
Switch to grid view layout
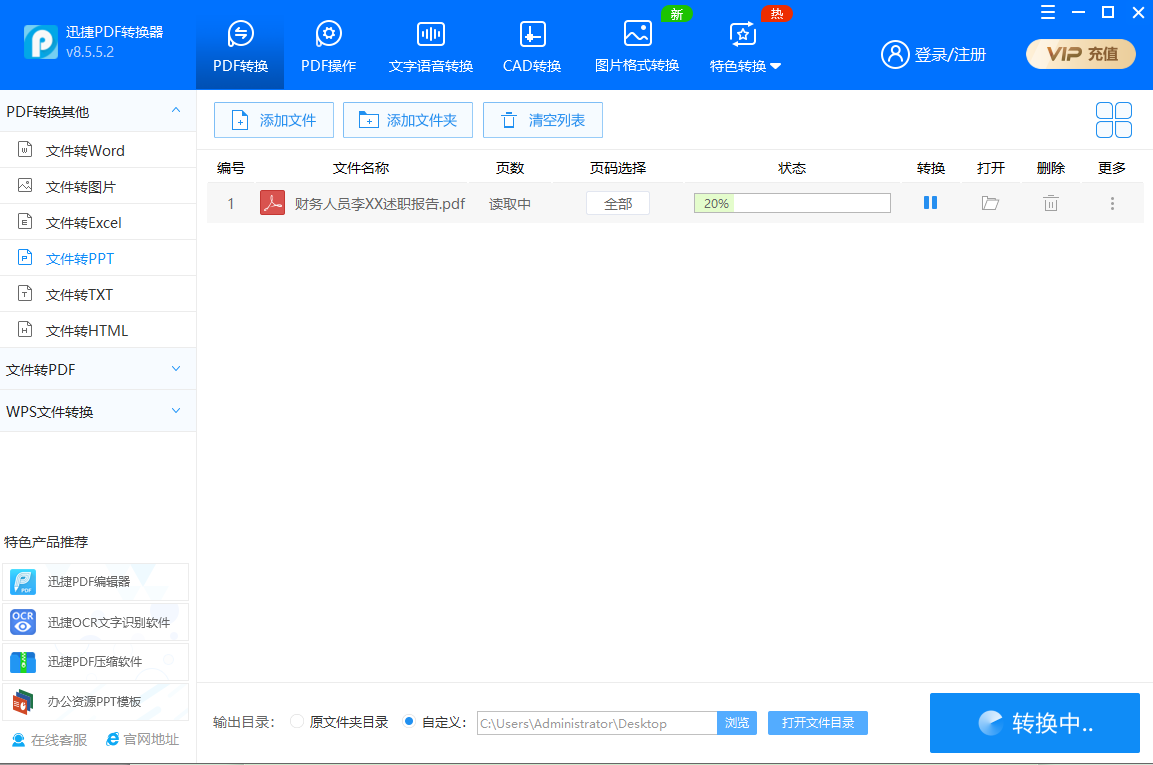click(1113, 118)
